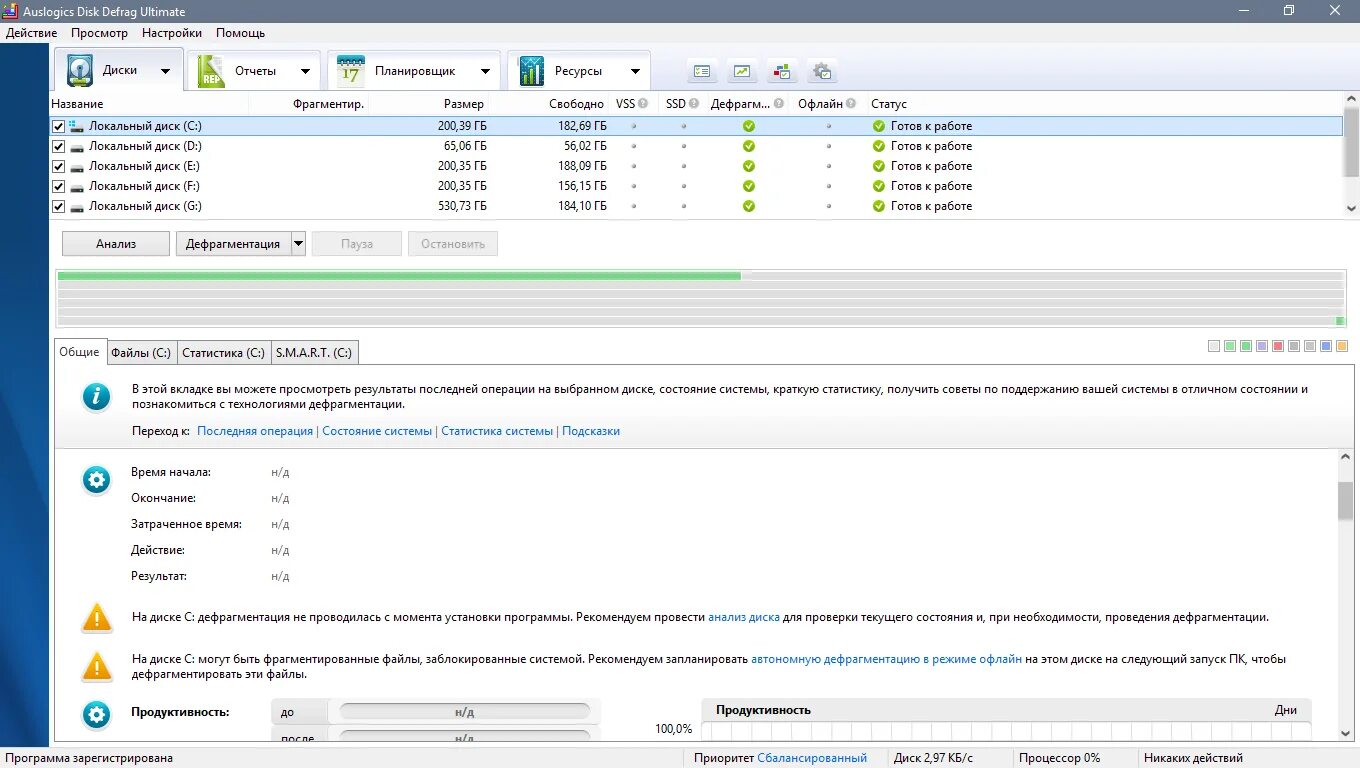Click the help icon next to Дефрагм… column

coord(778,103)
